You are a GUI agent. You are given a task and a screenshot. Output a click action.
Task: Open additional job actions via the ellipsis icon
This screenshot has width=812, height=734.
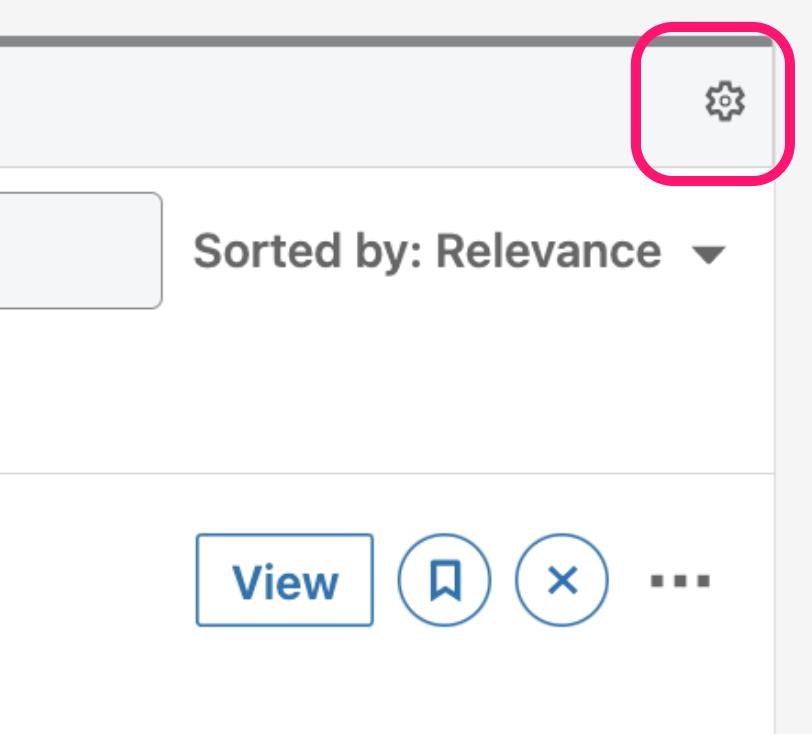(679, 580)
